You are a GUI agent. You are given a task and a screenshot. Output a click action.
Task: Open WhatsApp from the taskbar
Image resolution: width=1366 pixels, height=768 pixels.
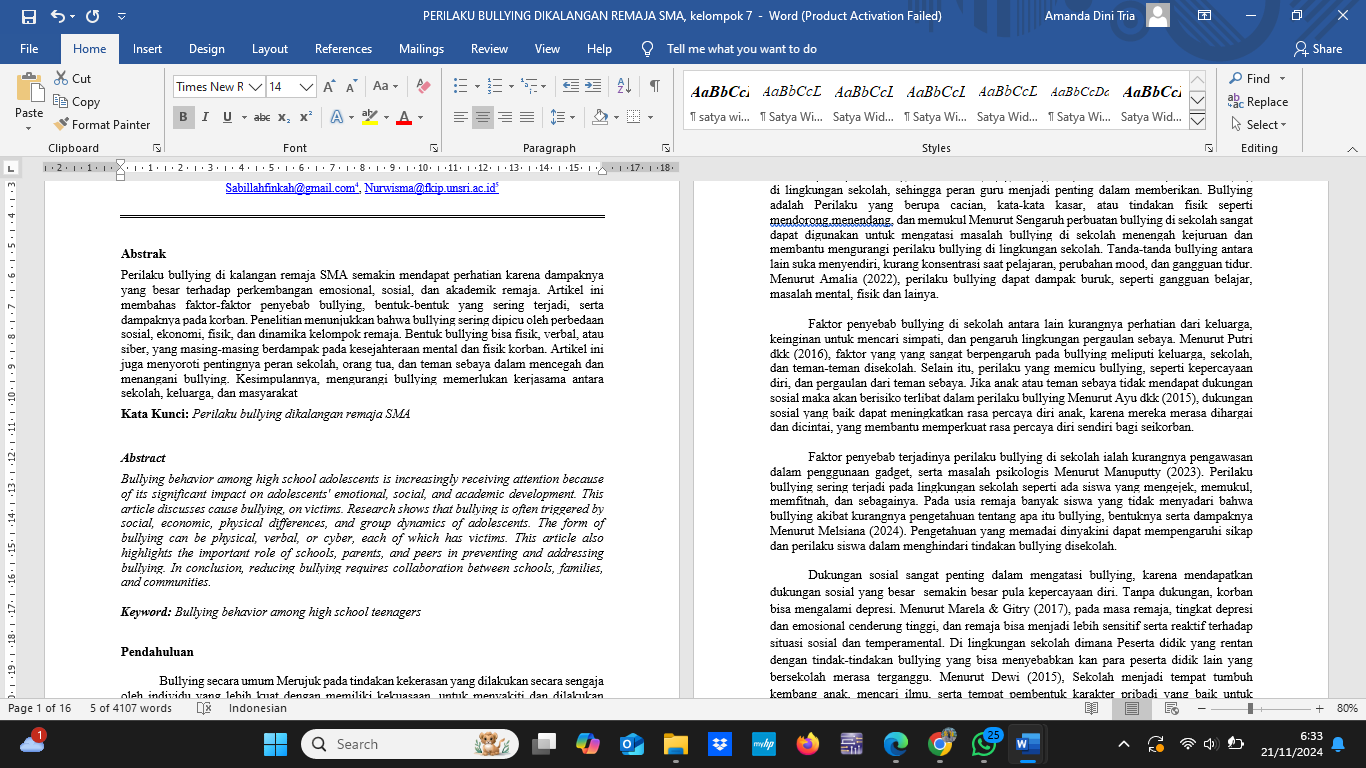983,744
